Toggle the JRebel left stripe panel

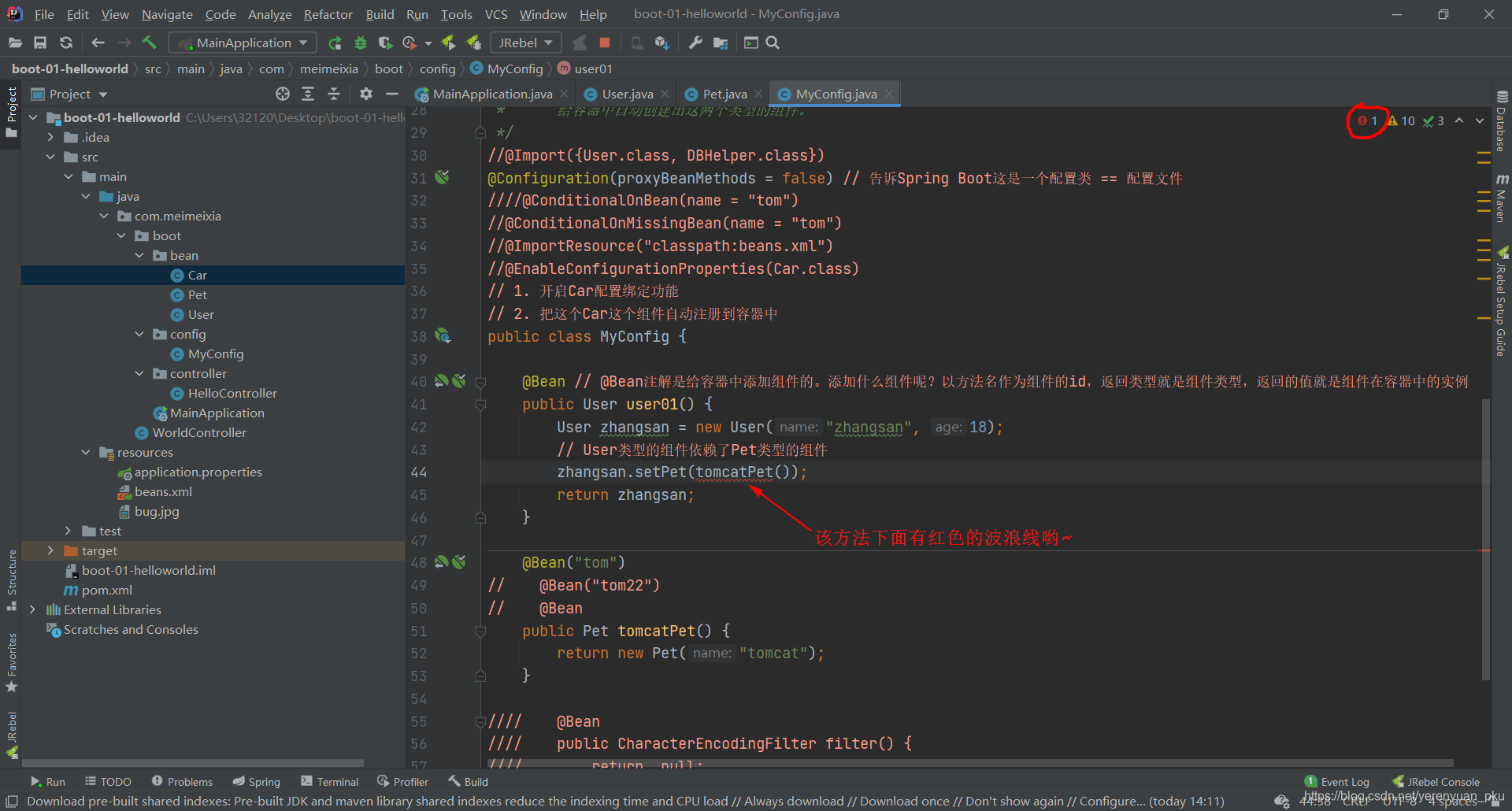(11, 735)
